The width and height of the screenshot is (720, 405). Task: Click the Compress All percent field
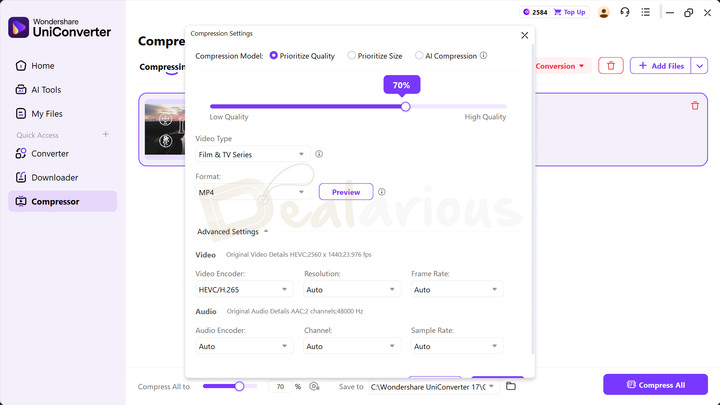[x=281, y=386]
